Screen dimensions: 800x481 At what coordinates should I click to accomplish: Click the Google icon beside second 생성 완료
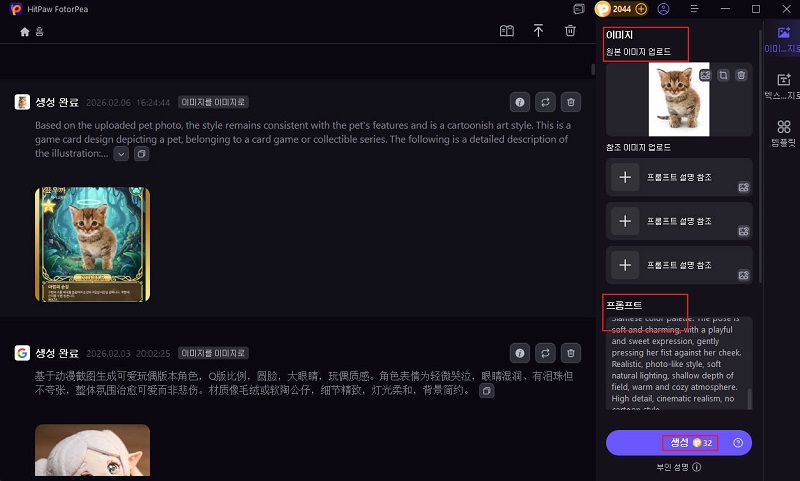click(22, 353)
